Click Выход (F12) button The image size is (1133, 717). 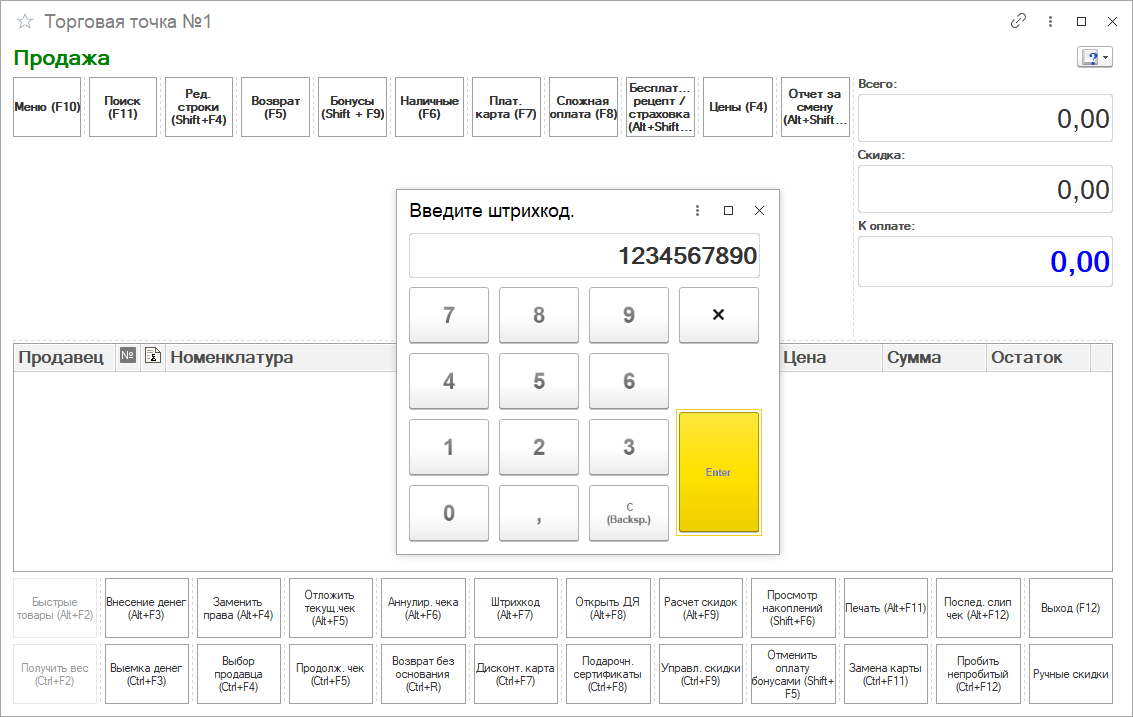[1071, 608]
